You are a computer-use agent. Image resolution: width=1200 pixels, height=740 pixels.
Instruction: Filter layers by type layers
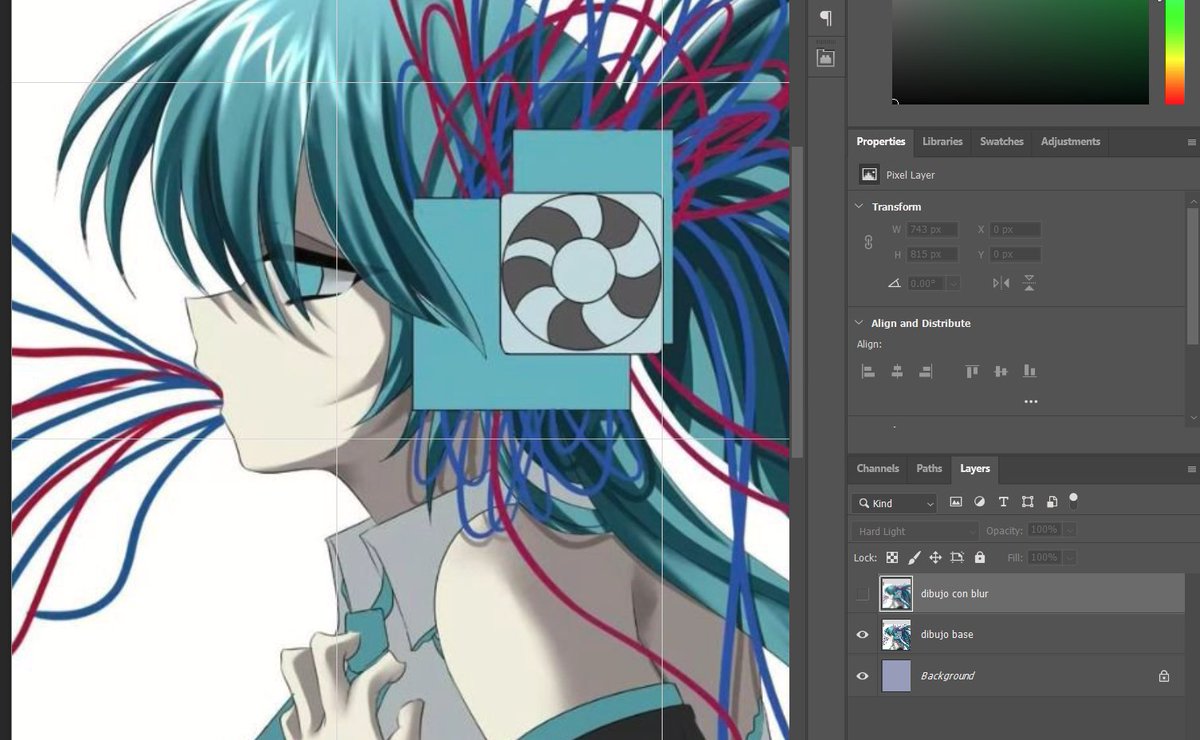point(1003,502)
